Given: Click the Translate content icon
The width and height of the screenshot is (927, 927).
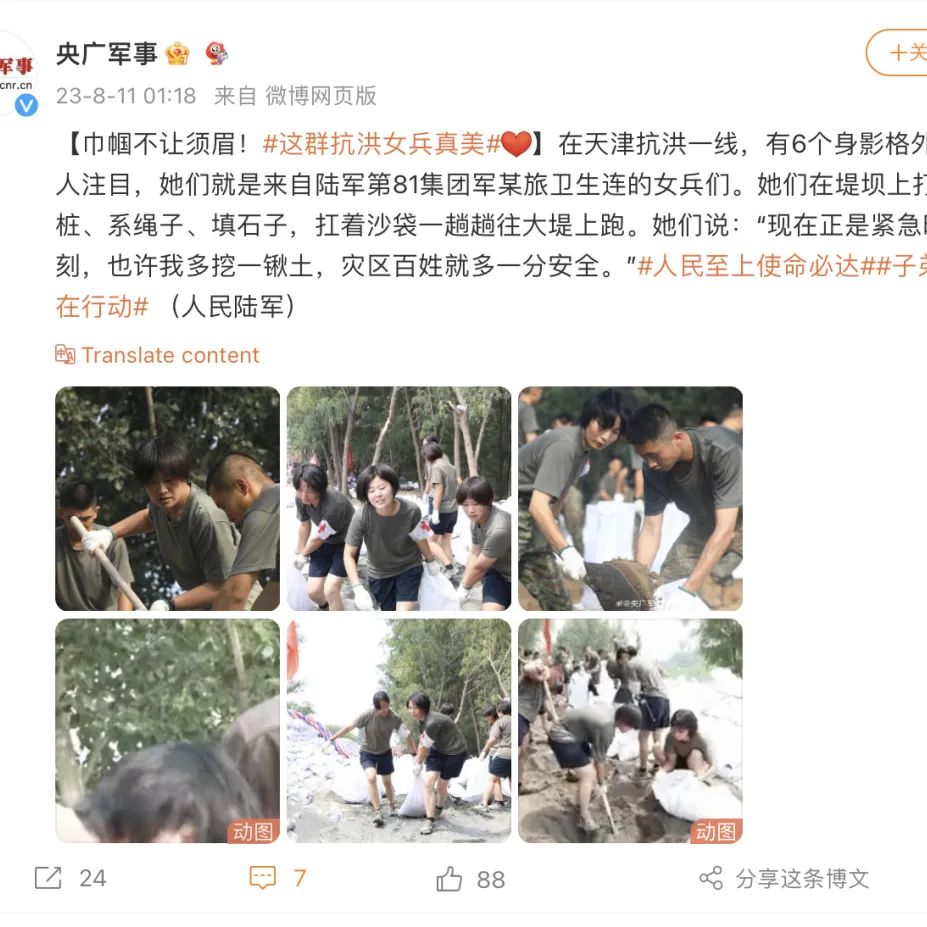Looking at the screenshot, I should click(65, 355).
